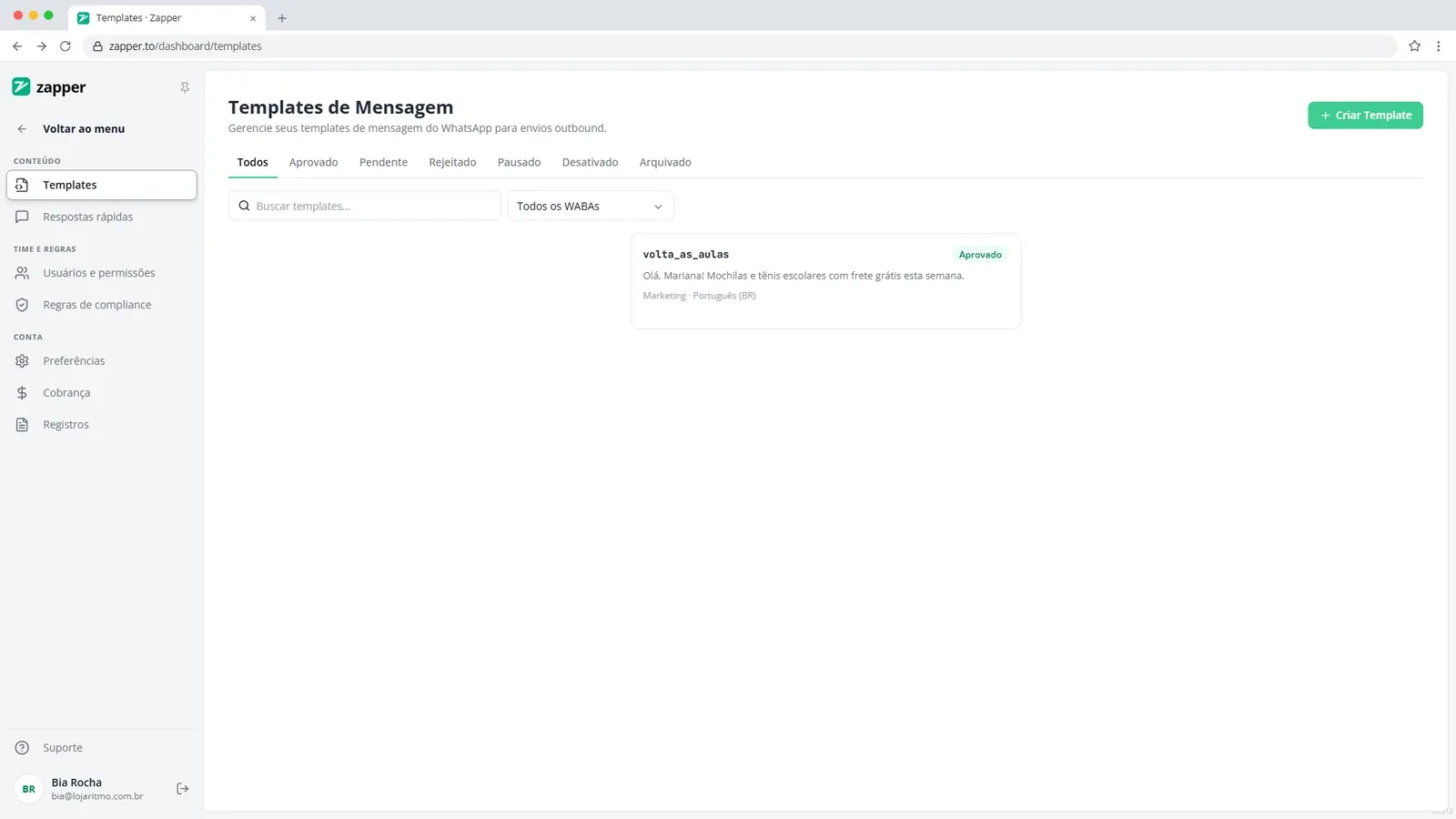Click the Aprovado status badge

(x=980, y=255)
